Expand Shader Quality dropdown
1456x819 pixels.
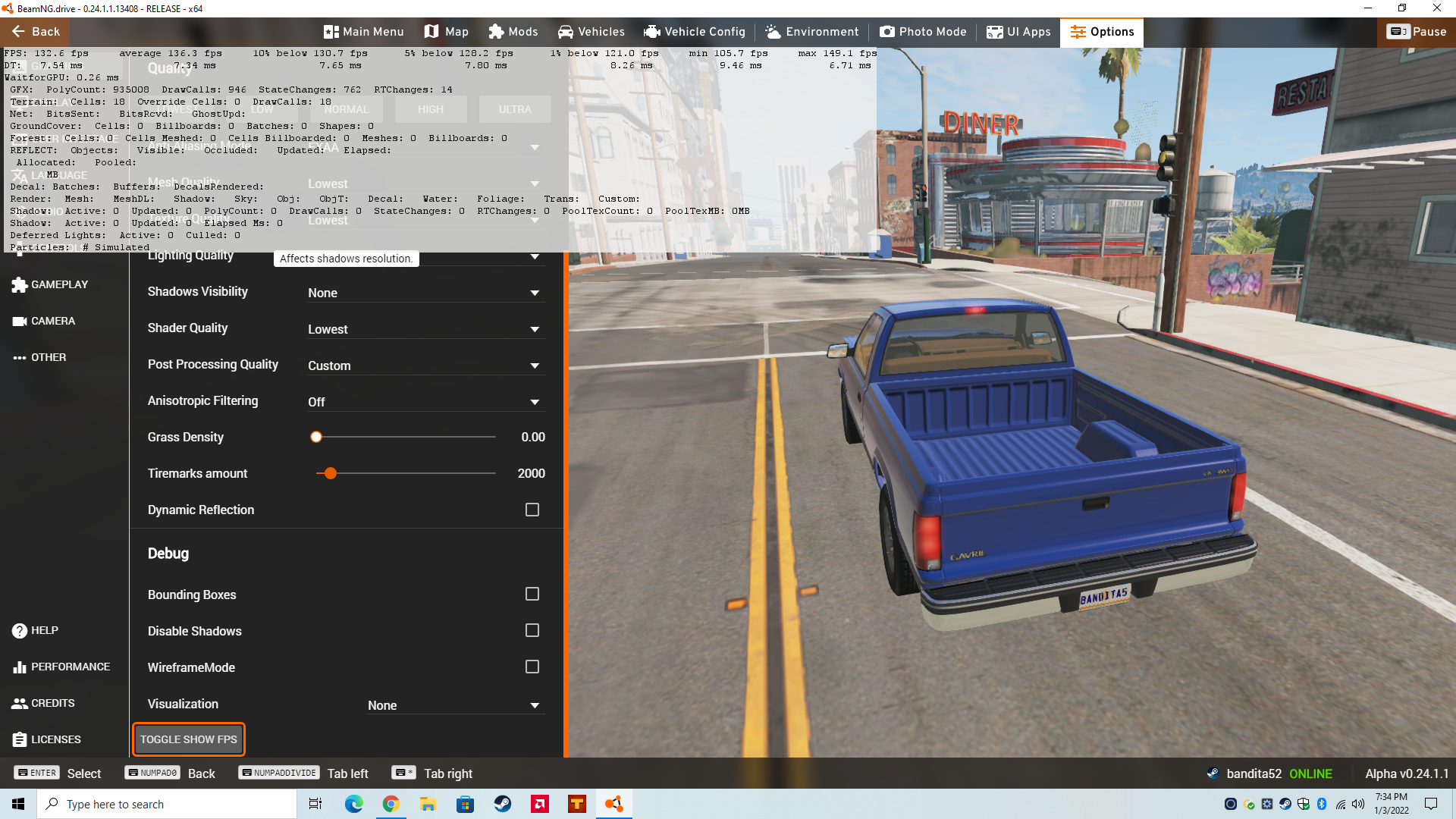(x=425, y=329)
